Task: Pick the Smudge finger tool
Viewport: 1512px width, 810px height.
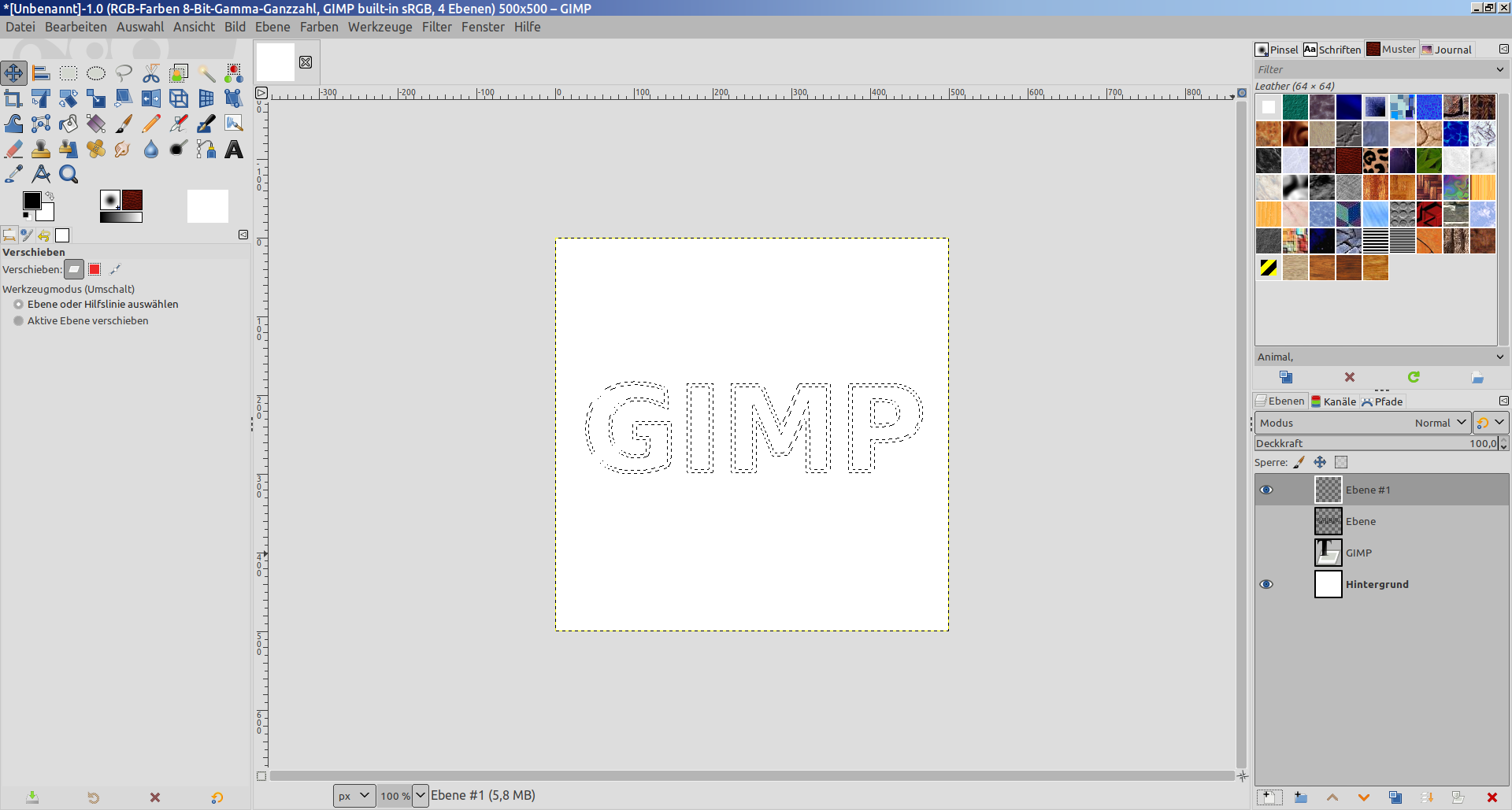Action: pyautogui.click(x=124, y=149)
